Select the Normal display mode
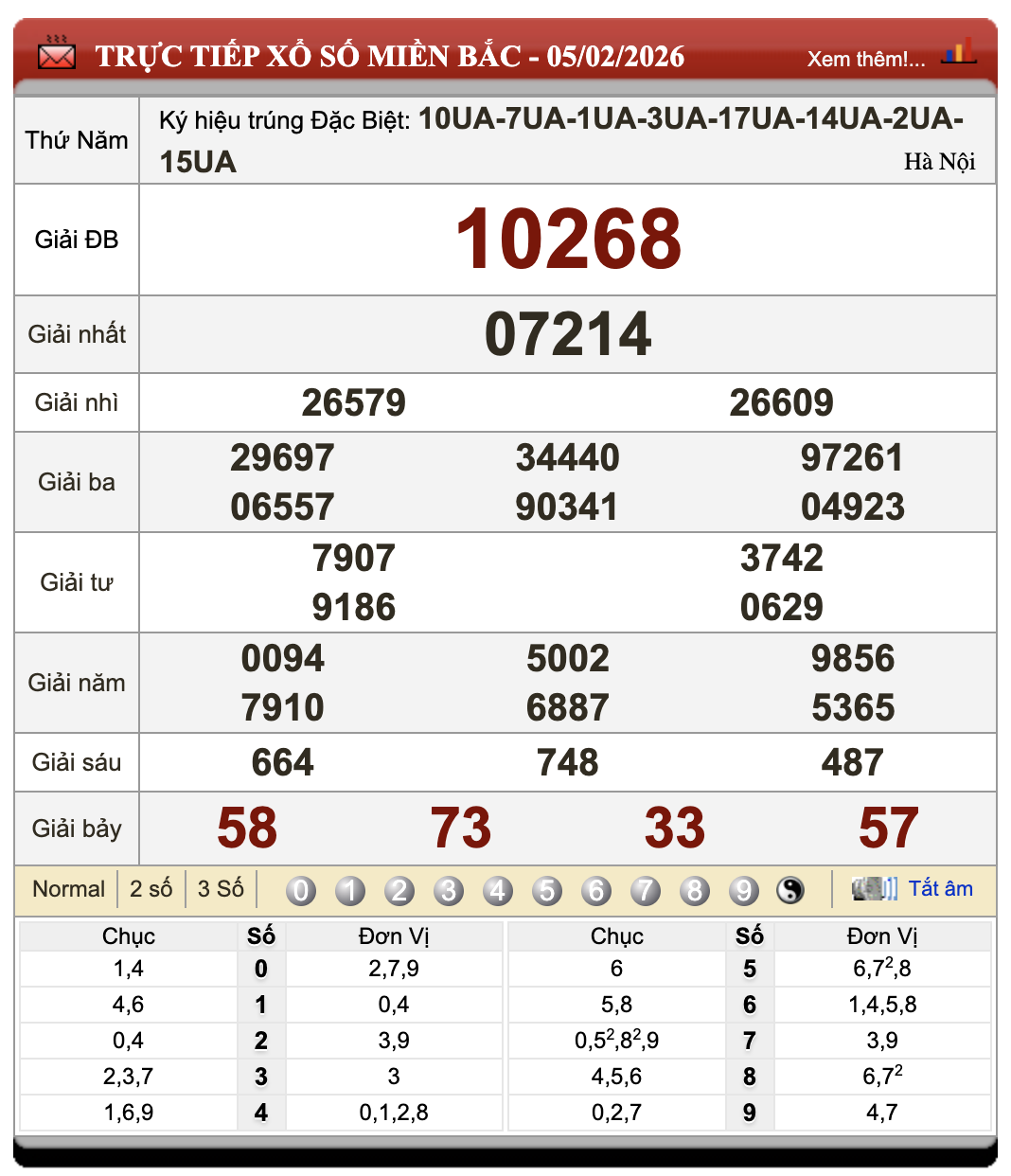Screen dimensions: 1011x1176 pos(68,888)
